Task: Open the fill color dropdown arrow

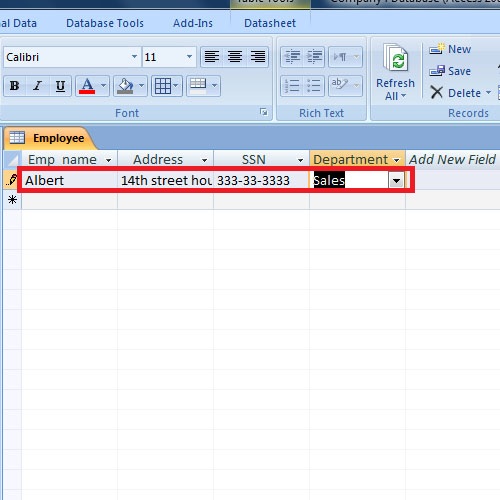Action: 142,86
